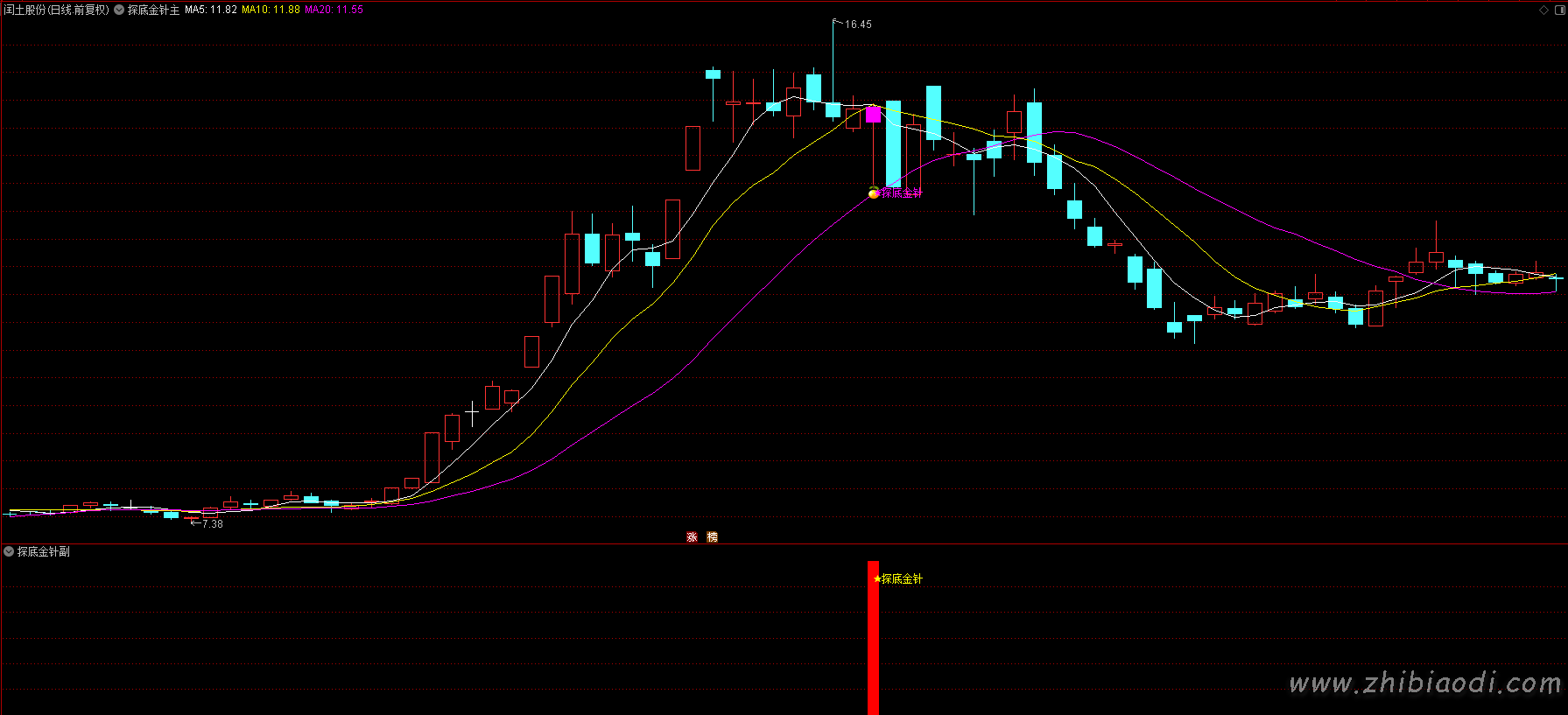Toggle the side panel layout icon
Screen dimensions: 1568x715
(x=1558, y=10)
